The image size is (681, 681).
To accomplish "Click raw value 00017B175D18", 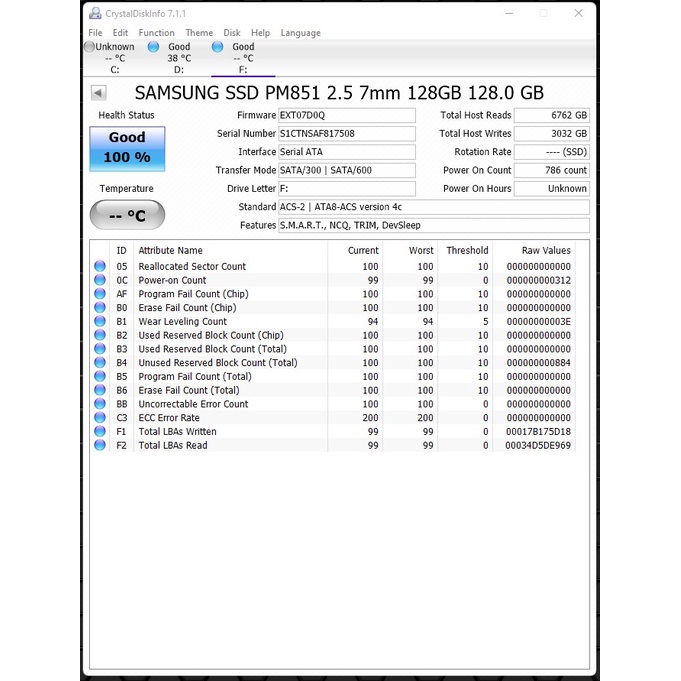I will (x=538, y=432).
